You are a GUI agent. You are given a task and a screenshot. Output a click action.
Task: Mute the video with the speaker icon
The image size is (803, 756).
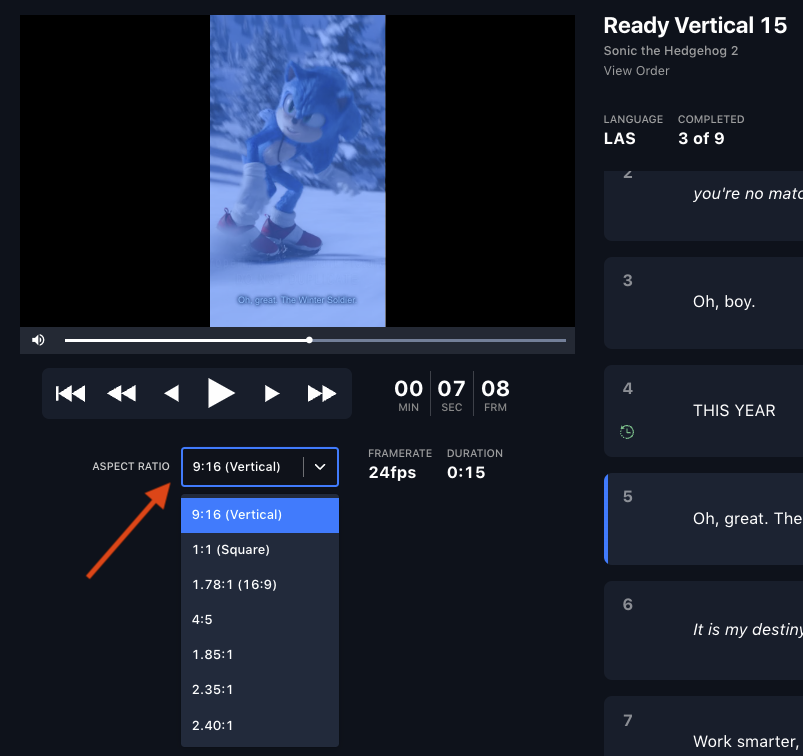click(x=38, y=340)
